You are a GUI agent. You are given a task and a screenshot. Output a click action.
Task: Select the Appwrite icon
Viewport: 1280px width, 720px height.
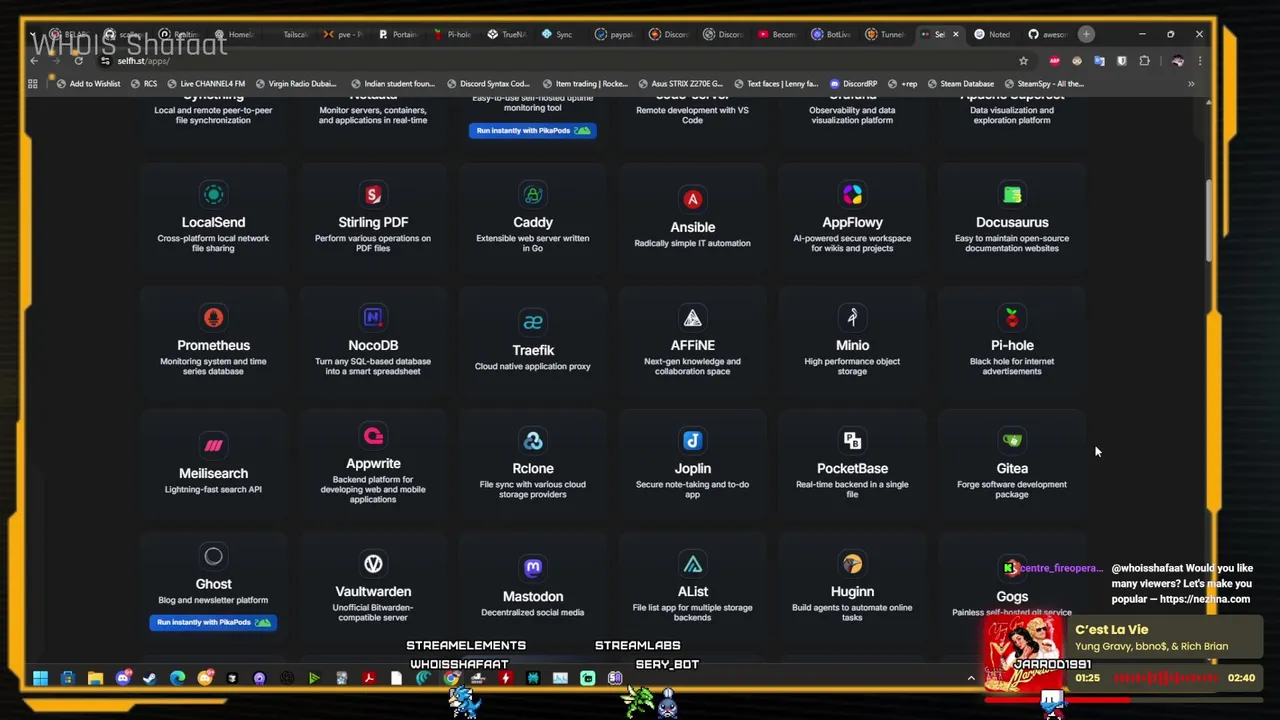pyautogui.click(x=373, y=435)
